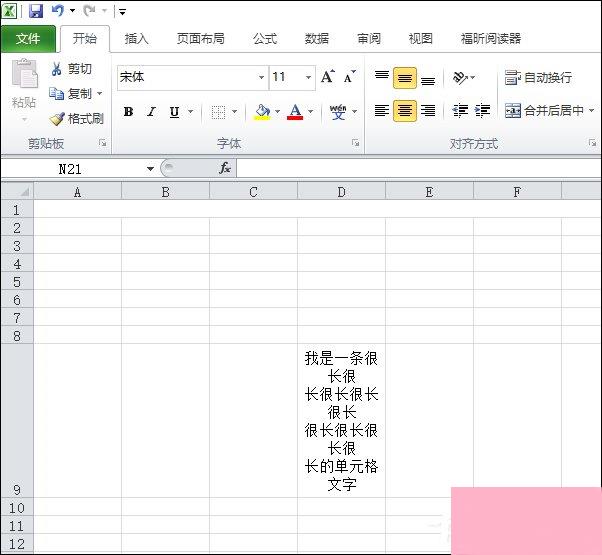Open the 福昕阅读器 tab
The width and height of the screenshot is (602, 555).
tap(491, 39)
